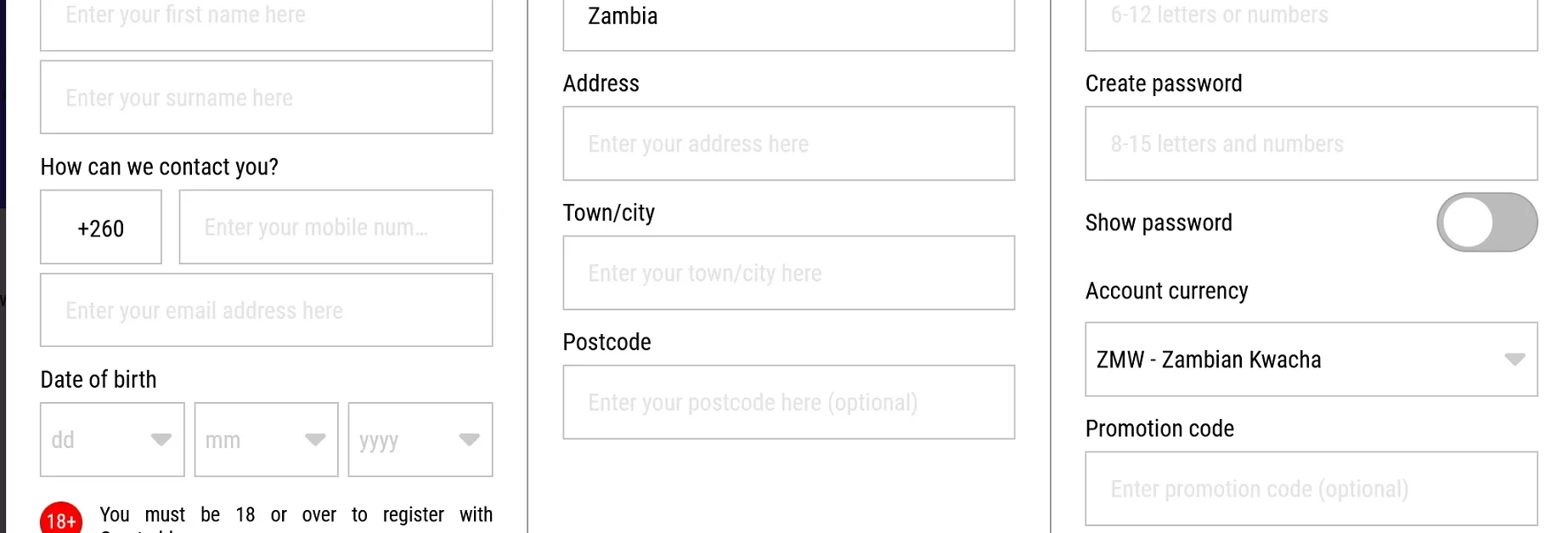The height and width of the screenshot is (533, 1568).
Task: Click the arrow on the Account currency box
Action: (1514, 360)
